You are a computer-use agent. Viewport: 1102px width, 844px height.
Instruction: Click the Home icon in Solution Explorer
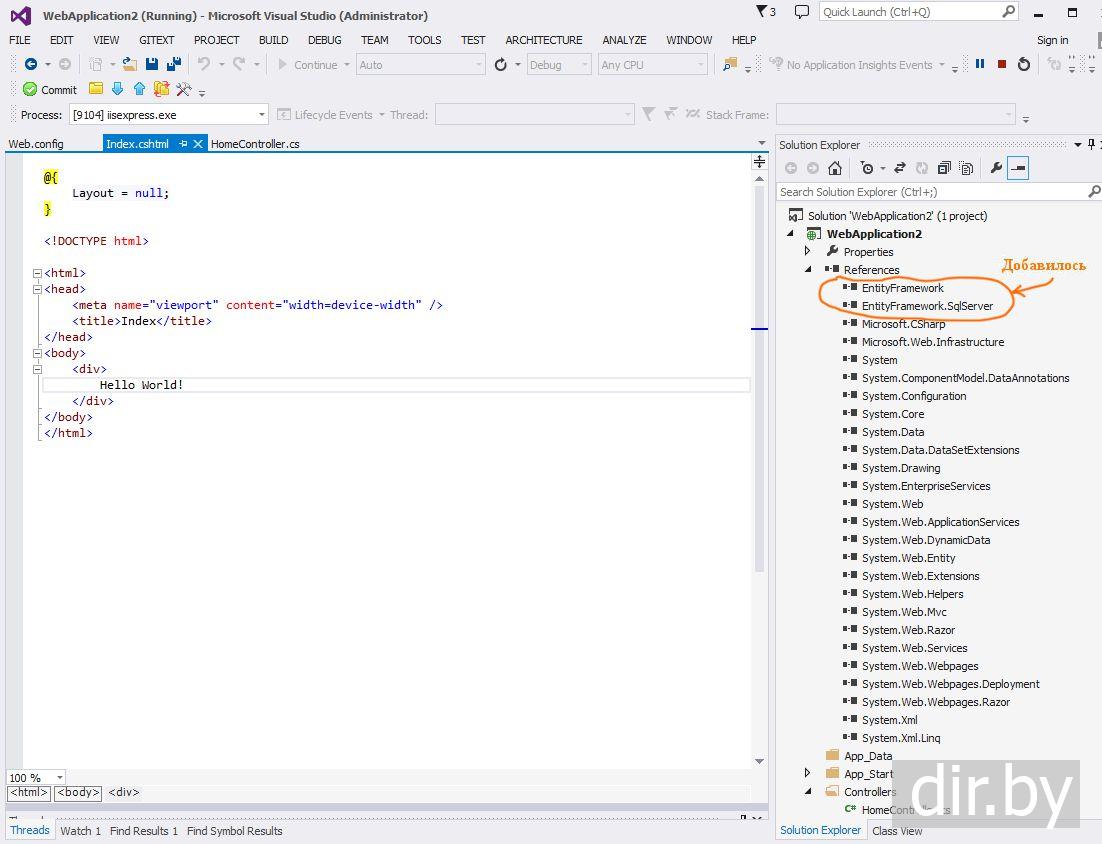click(x=835, y=168)
